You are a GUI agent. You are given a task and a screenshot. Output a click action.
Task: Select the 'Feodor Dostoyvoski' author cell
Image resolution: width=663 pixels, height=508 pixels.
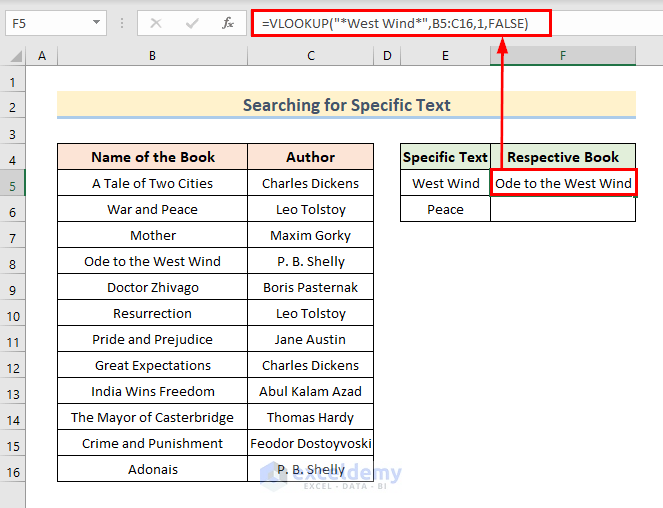[311, 443]
